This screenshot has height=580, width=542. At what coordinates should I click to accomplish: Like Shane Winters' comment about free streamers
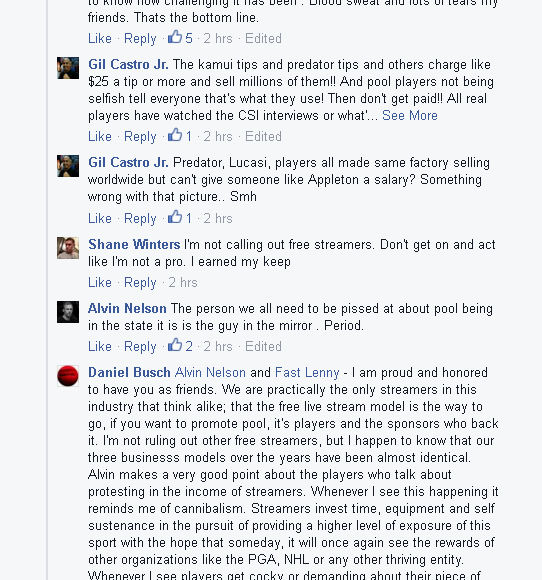pos(100,282)
